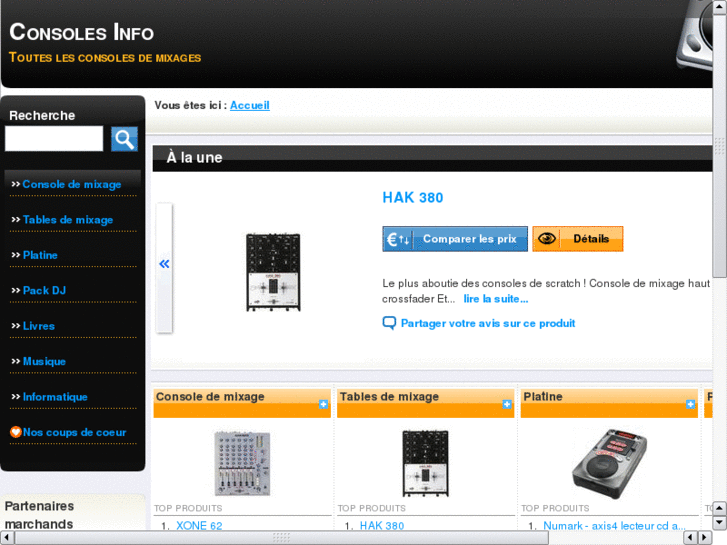
Task: Click the scroll down arrow at bottom right
Action: pyautogui.click(x=719, y=522)
